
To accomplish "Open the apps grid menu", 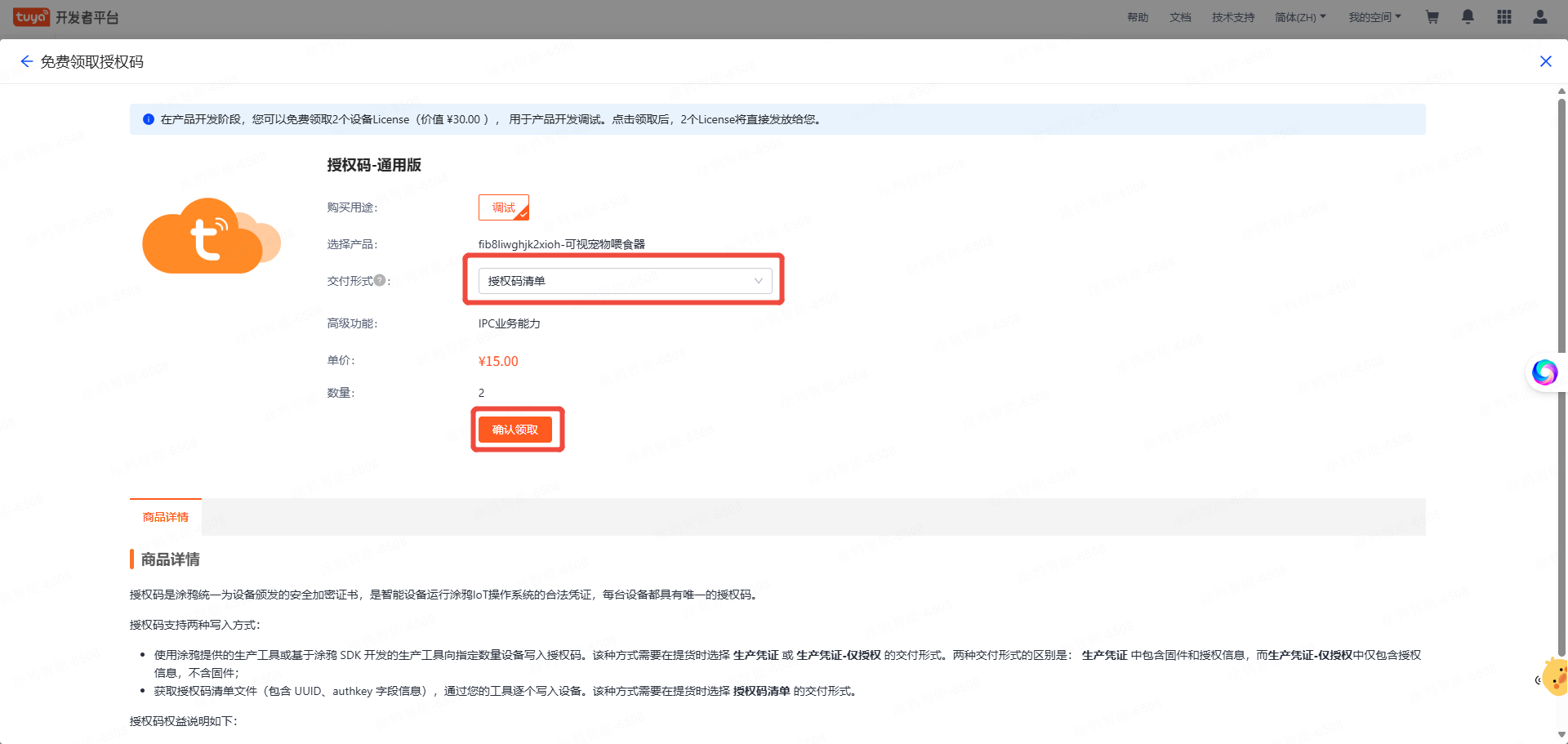I will pyautogui.click(x=1503, y=17).
